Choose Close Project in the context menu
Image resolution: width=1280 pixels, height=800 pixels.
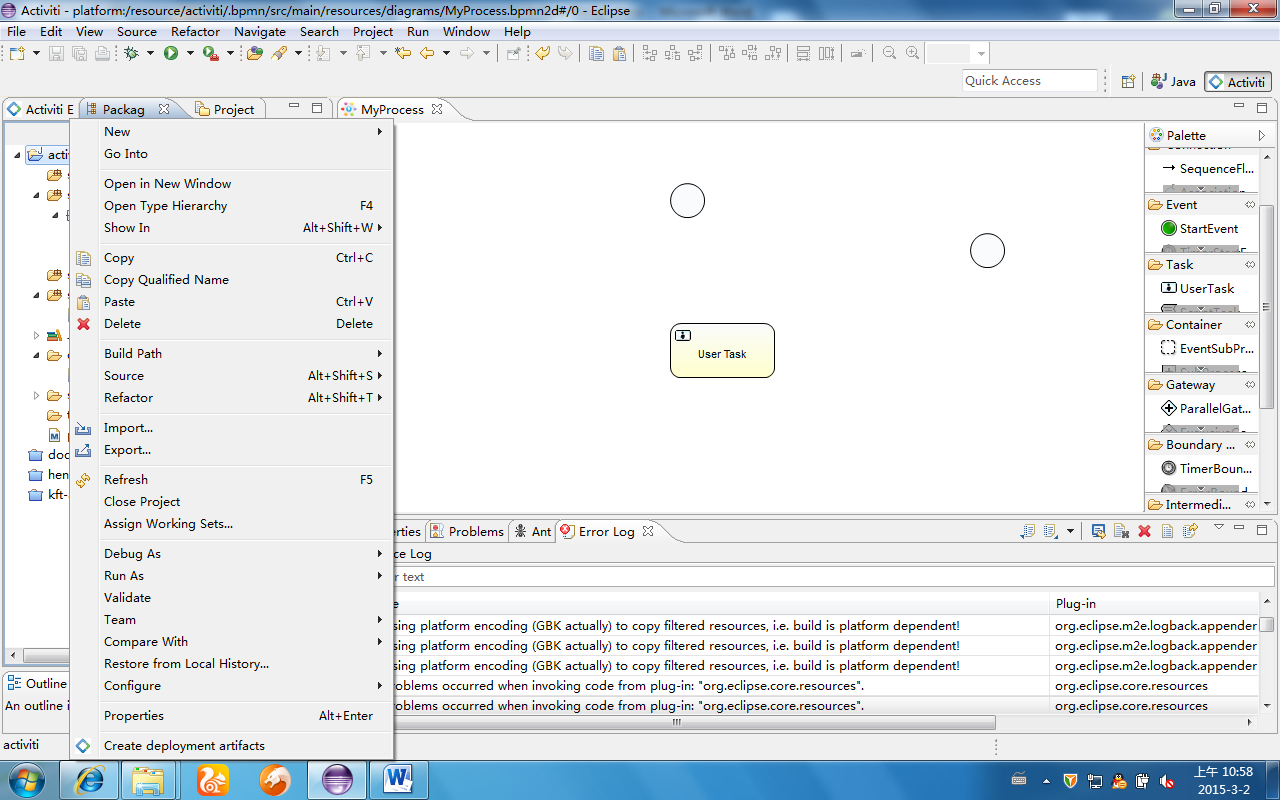click(x=232, y=502)
